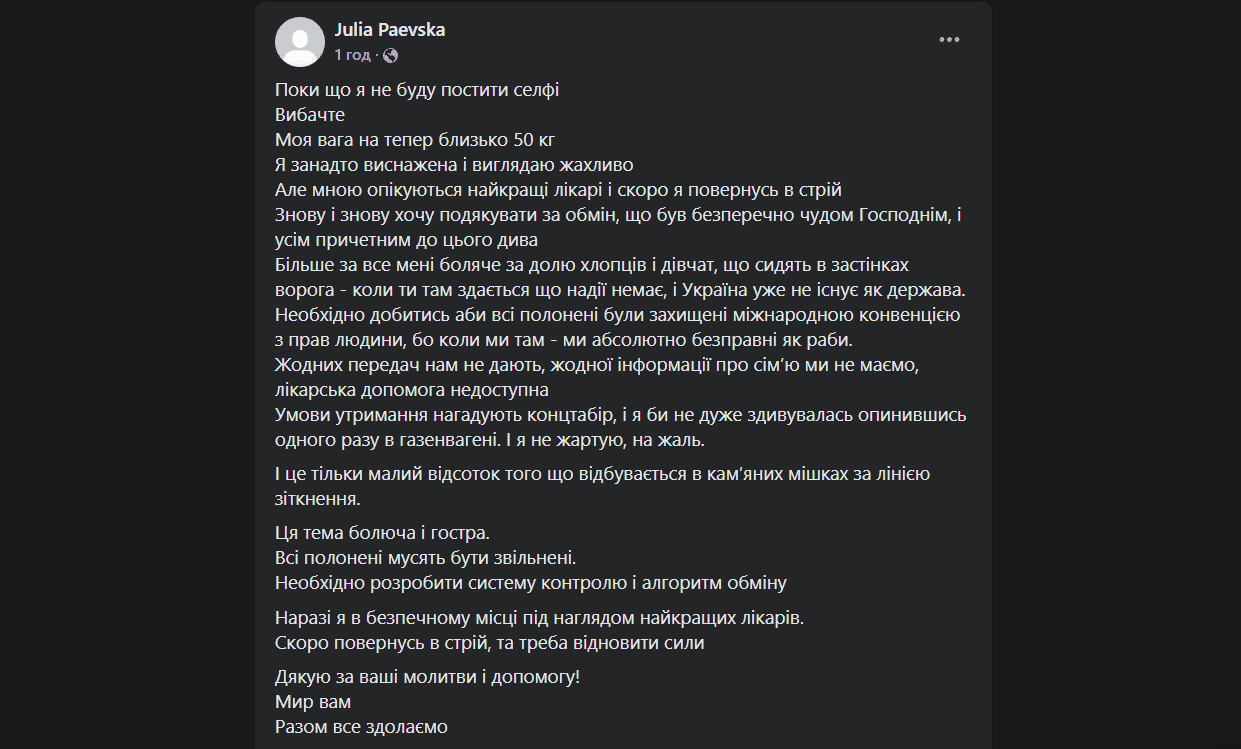Click the line starting "Необхідно добитись аби всі полонені"
Image resolution: width=1241 pixels, height=749 pixels.
click(617, 314)
